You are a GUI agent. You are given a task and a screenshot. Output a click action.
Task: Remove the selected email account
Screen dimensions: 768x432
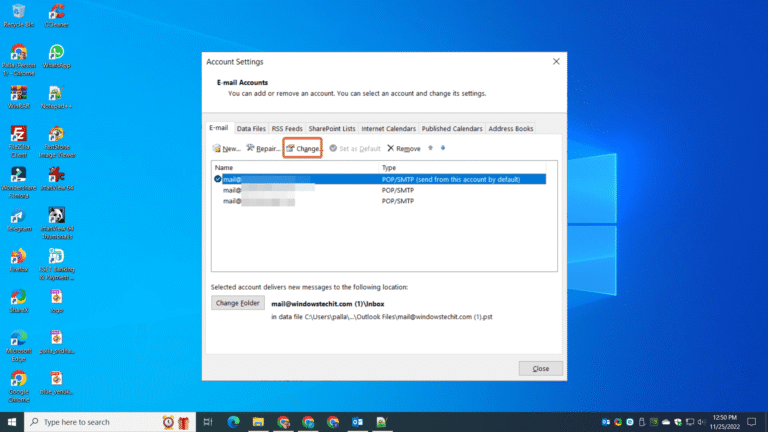[404, 148]
